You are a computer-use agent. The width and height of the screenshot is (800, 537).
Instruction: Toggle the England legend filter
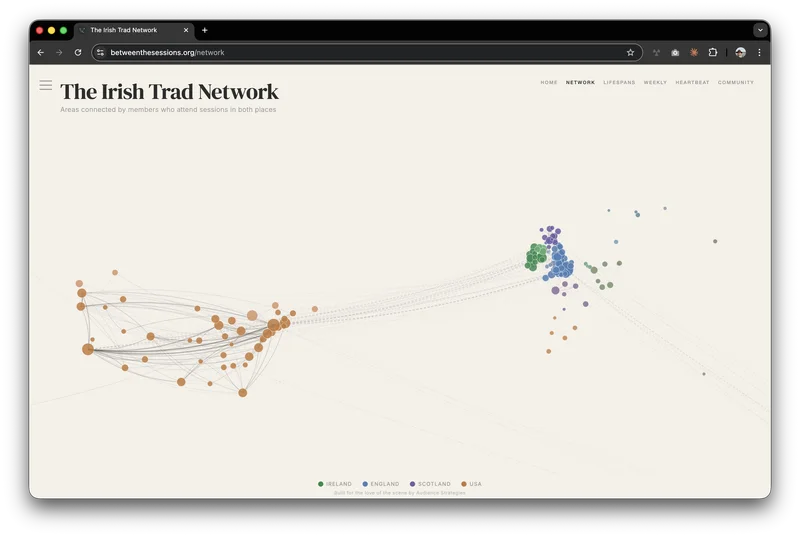point(381,484)
